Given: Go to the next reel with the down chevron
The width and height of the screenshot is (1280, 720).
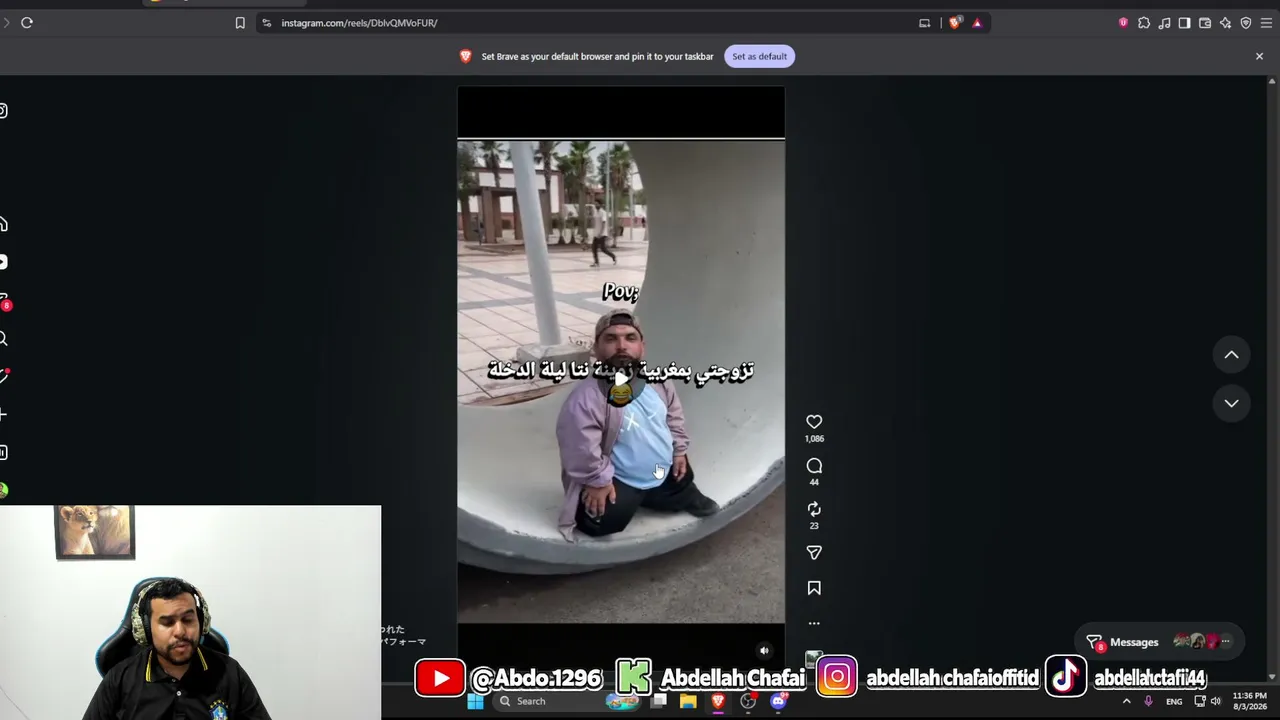Looking at the screenshot, I should [1232, 403].
